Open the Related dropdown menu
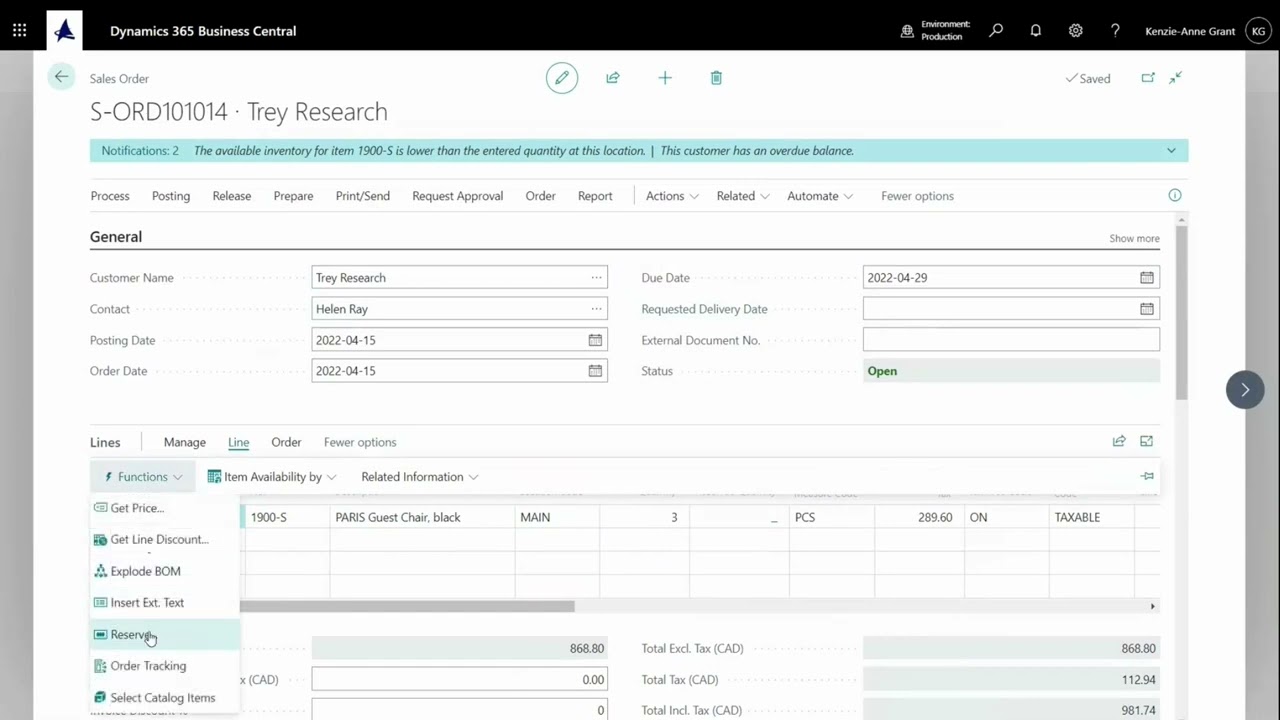 click(743, 196)
